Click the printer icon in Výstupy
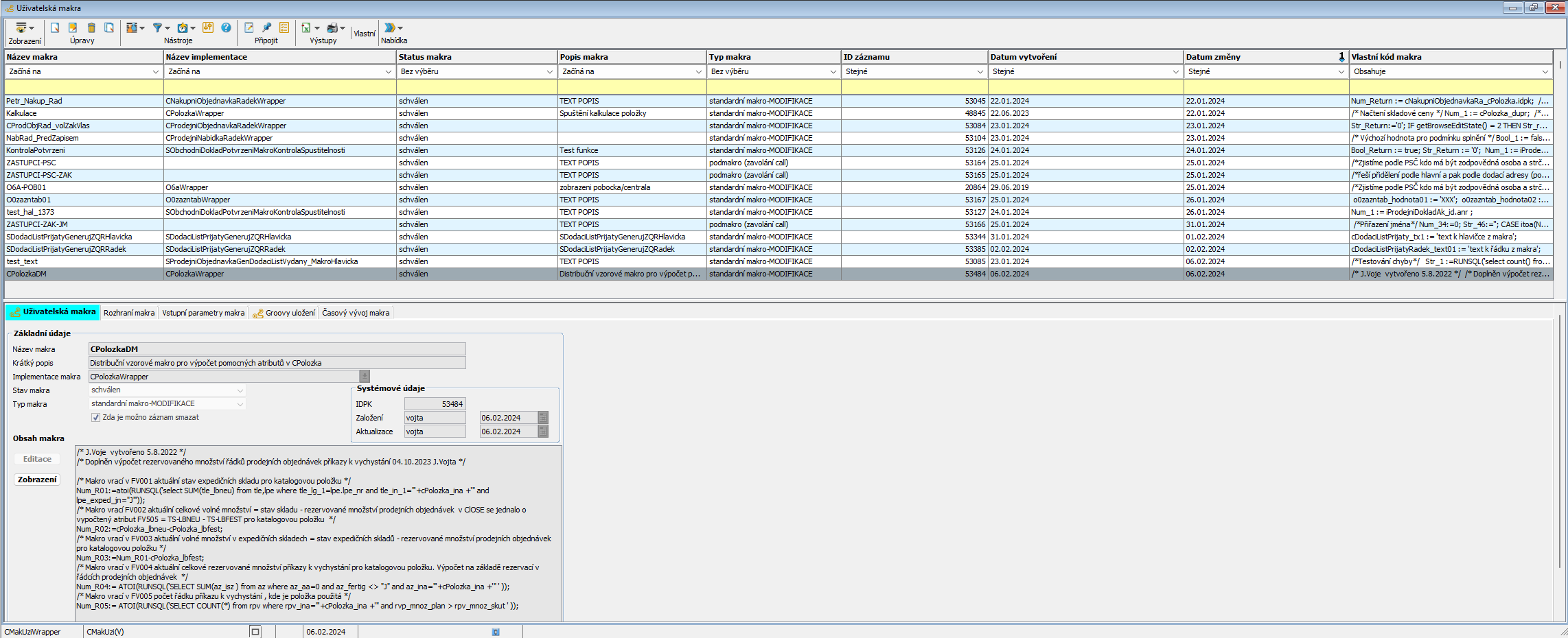The width and height of the screenshot is (1568, 638). click(x=333, y=28)
